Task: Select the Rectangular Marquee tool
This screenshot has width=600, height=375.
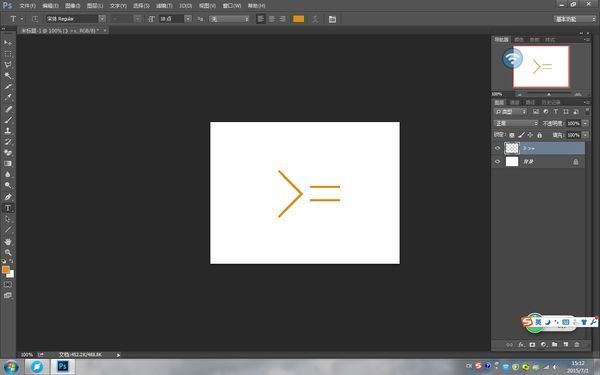Action: (x=8, y=54)
